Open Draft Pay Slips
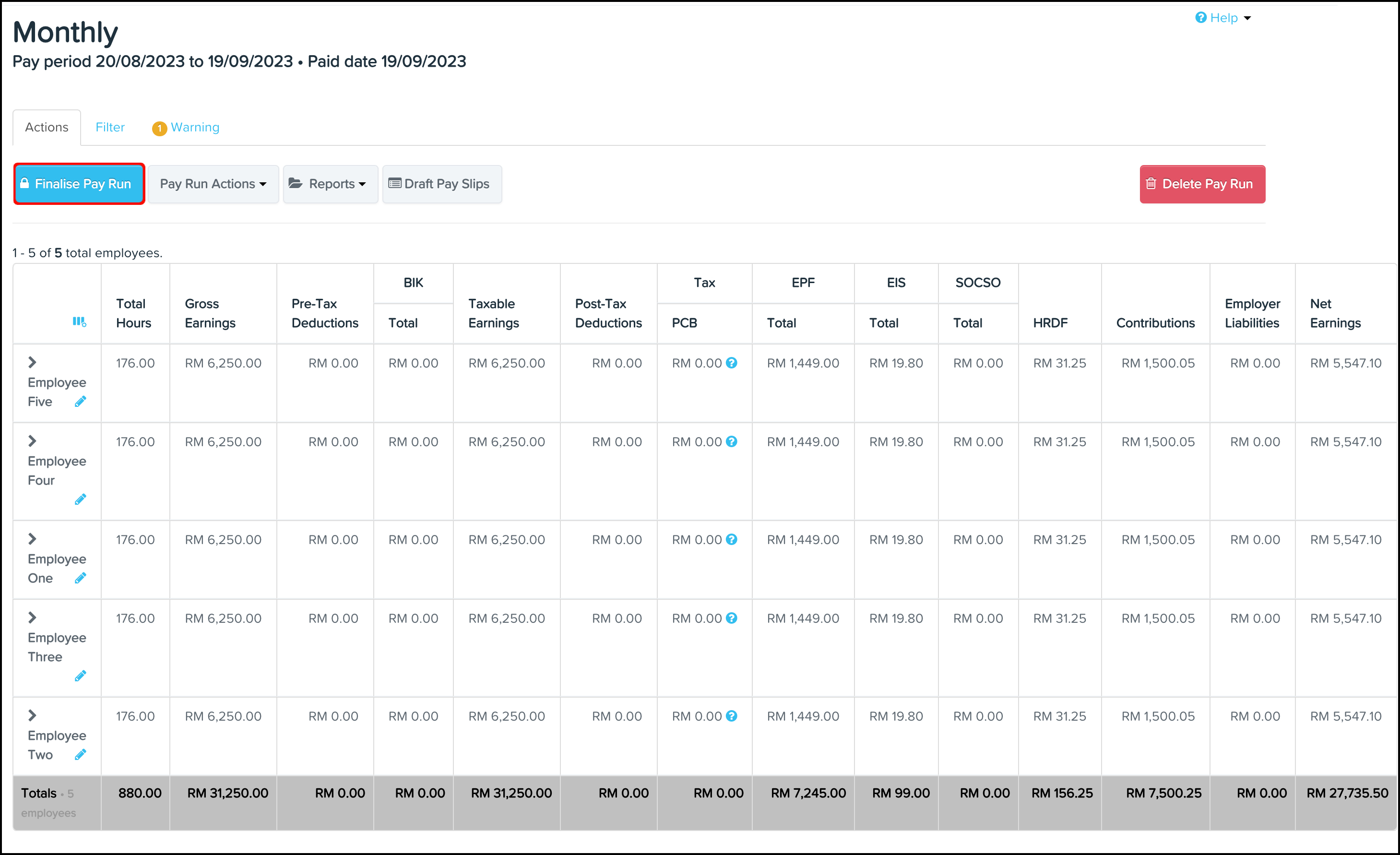This screenshot has height=855, width=1400. pos(441,184)
